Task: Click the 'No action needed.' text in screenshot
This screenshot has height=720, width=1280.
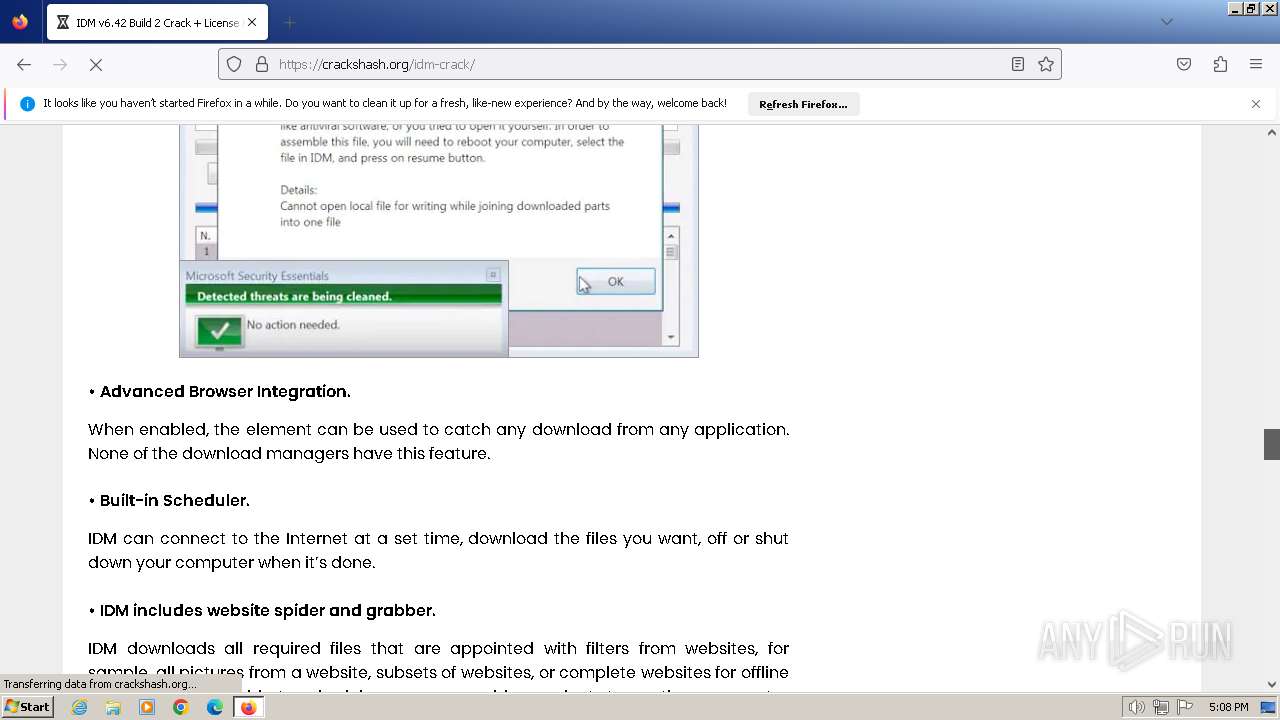Action: coord(293,325)
